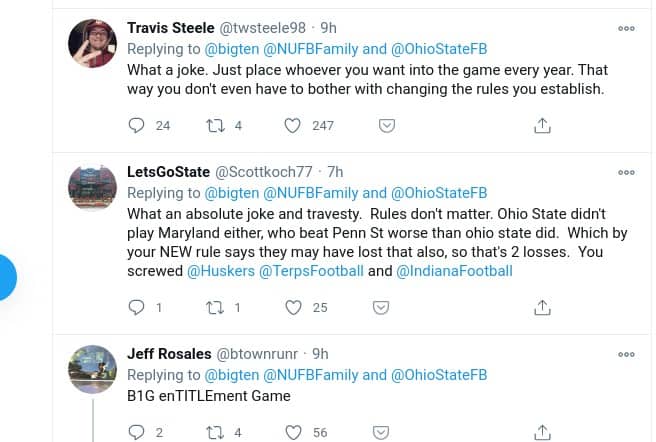Reply to Jeff Rosales's tweet

coord(138,432)
